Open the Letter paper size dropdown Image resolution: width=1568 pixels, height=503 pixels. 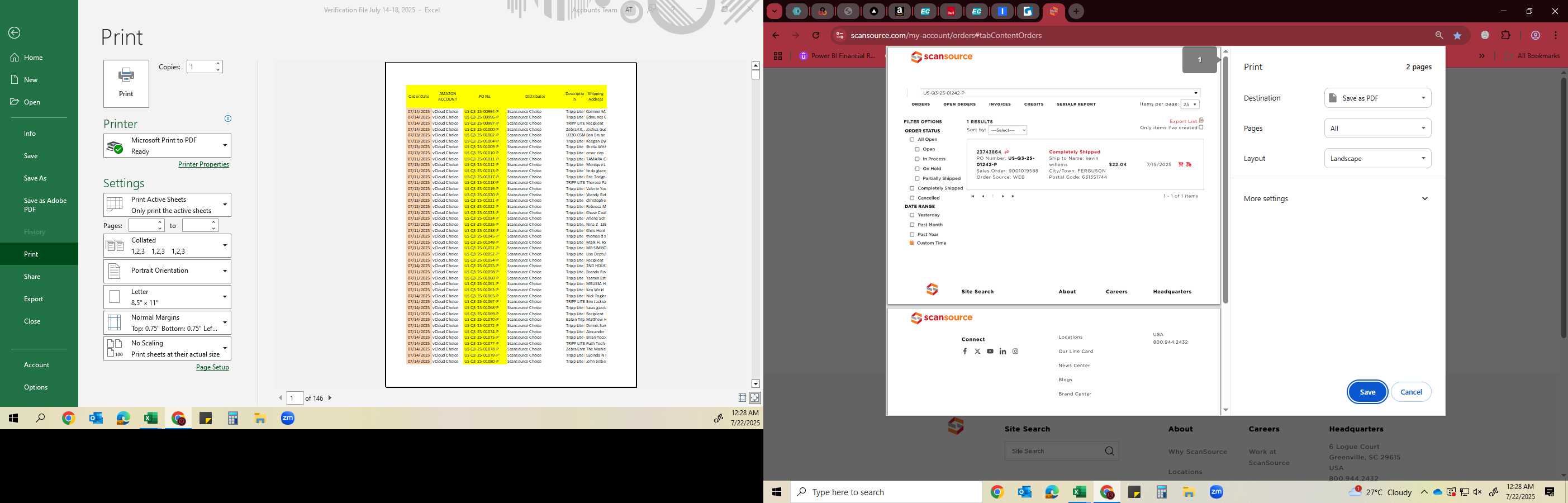[x=168, y=297]
